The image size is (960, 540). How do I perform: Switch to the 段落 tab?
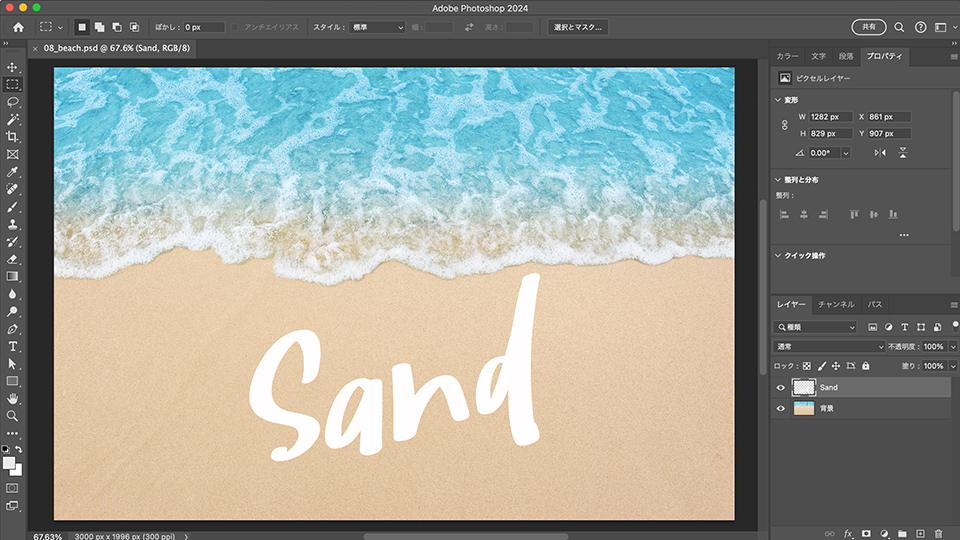pyautogui.click(x=846, y=56)
